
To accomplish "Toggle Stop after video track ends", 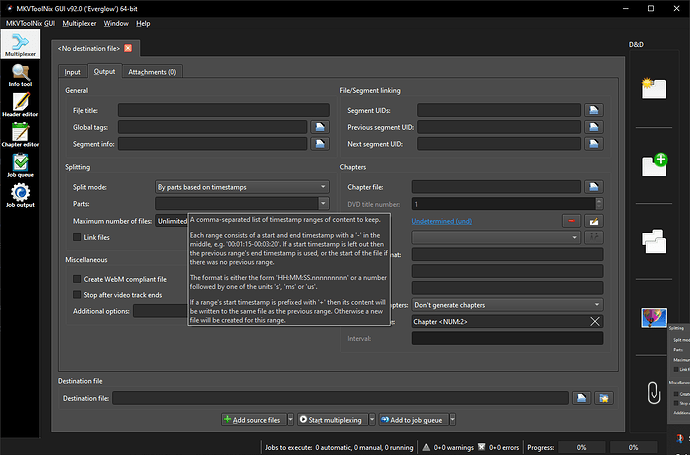I will [x=79, y=295].
